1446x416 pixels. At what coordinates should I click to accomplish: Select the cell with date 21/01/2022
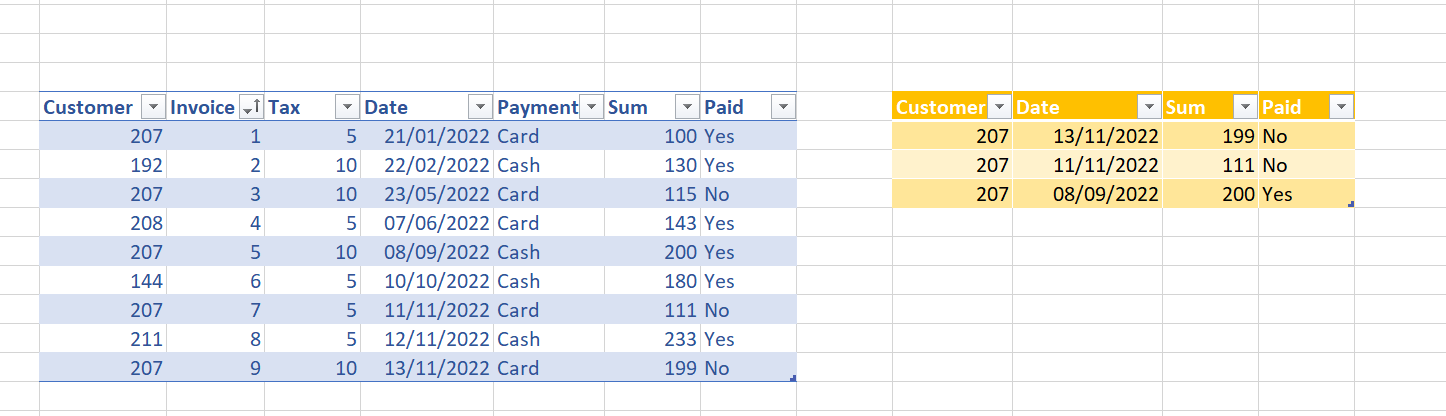coord(428,136)
